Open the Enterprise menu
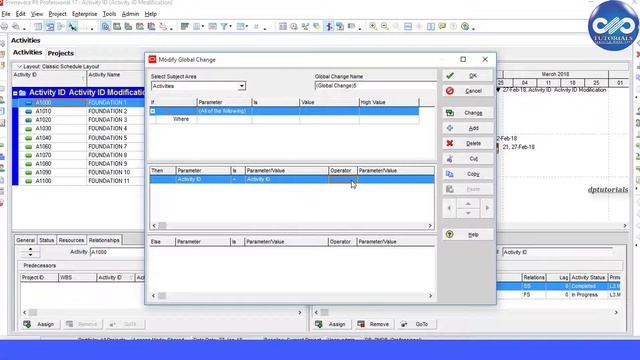The height and width of the screenshot is (360, 640). tap(84, 14)
